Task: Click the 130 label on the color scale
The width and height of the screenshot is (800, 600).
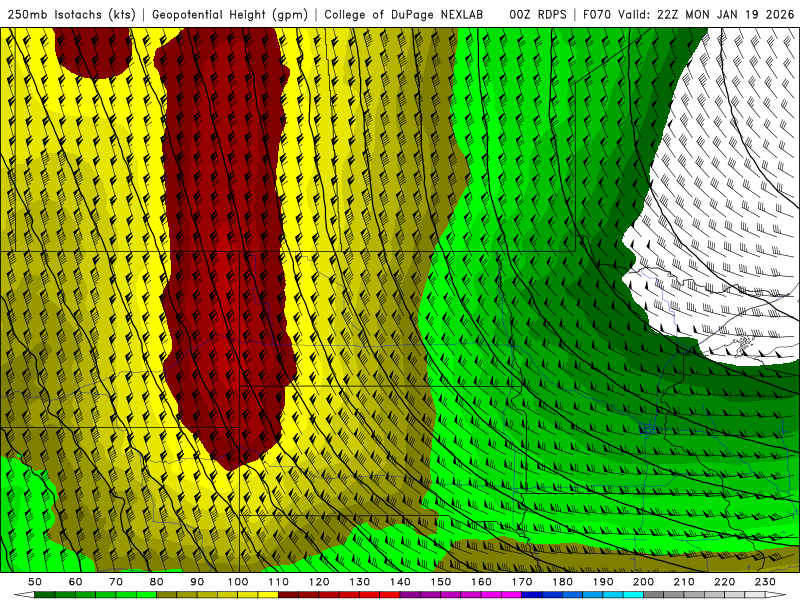Action: click(360, 582)
